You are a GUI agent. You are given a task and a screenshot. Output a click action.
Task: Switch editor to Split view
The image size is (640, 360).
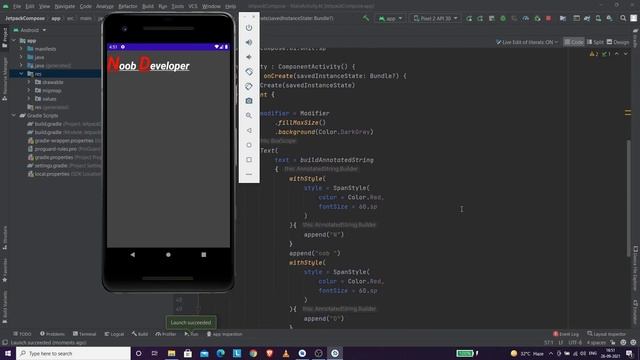click(x=595, y=42)
